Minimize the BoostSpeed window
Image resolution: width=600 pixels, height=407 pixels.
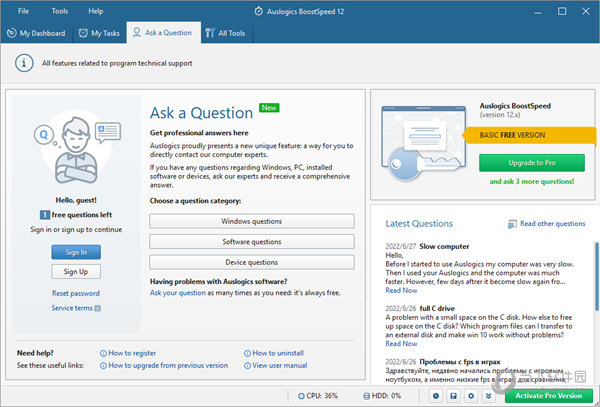point(538,11)
